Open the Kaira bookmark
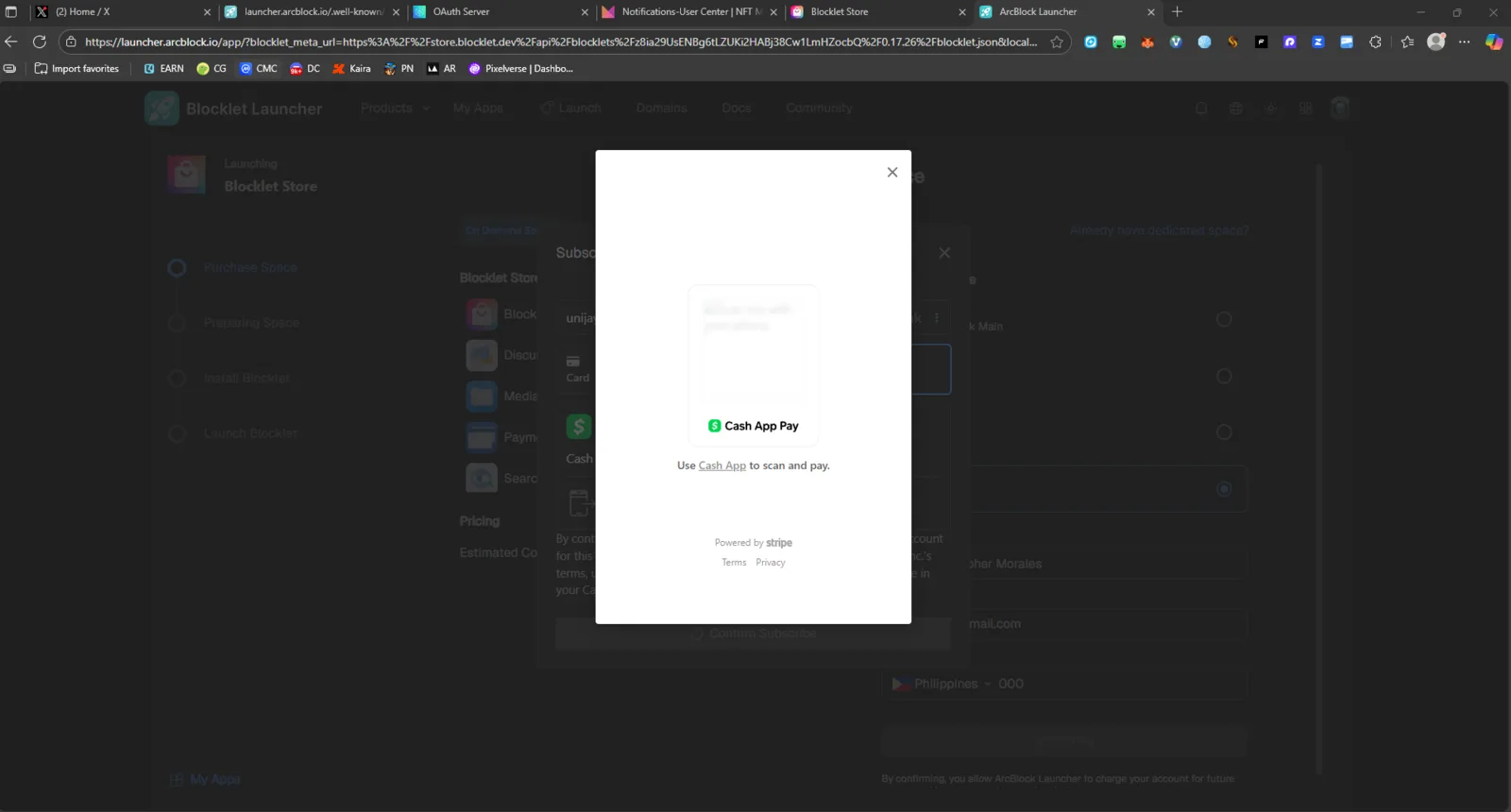Image resolution: width=1511 pixels, height=812 pixels. [351, 69]
